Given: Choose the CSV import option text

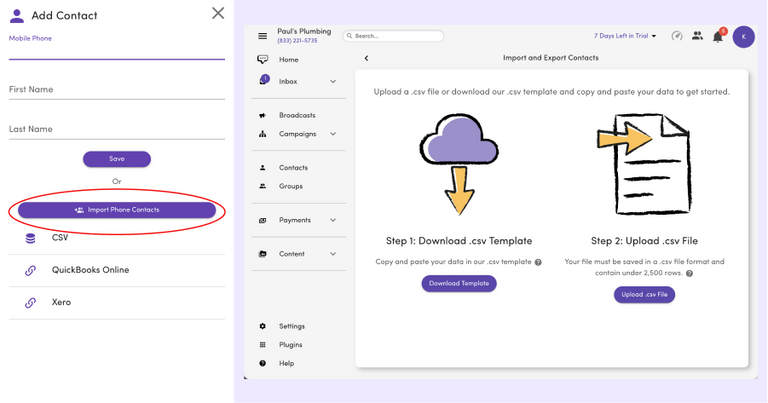Looking at the screenshot, I should click(60, 237).
